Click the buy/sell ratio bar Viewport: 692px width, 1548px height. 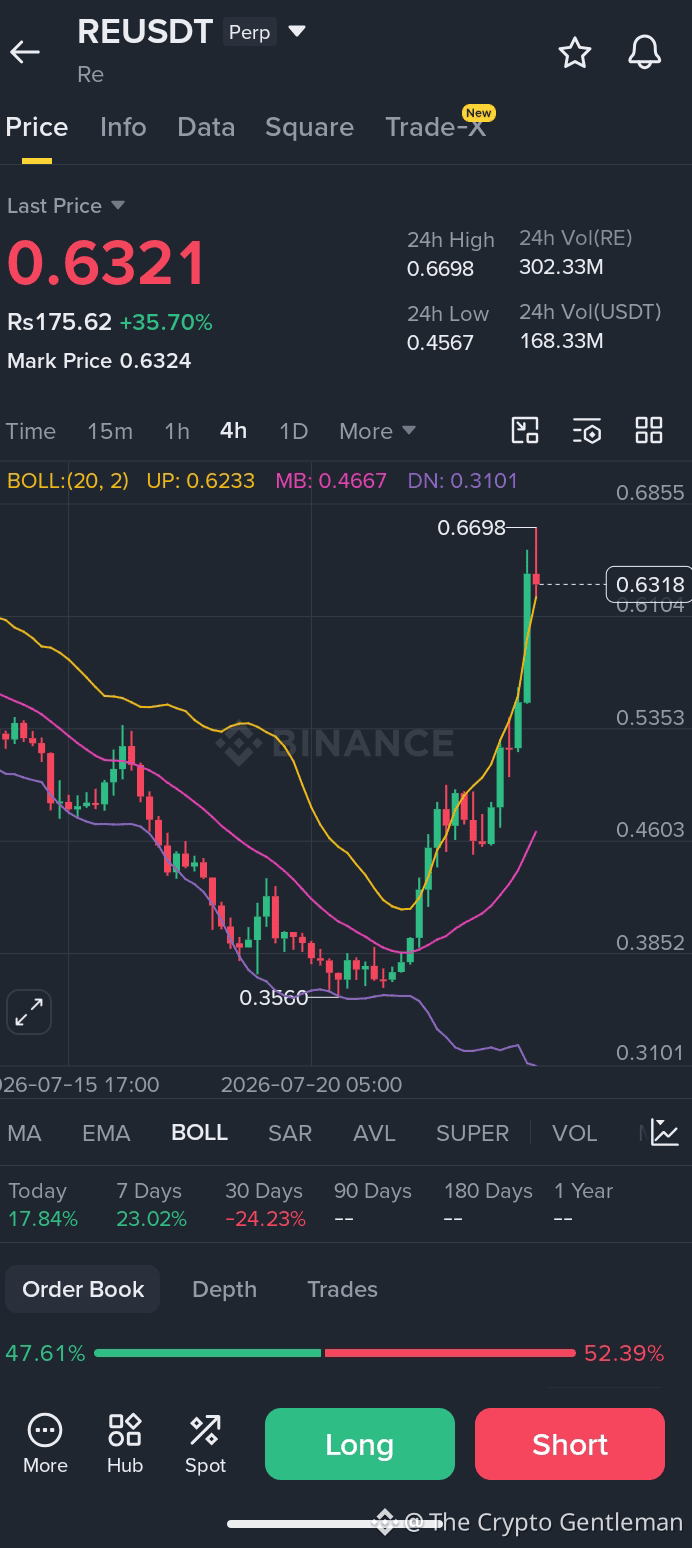[x=335, y=1353]
